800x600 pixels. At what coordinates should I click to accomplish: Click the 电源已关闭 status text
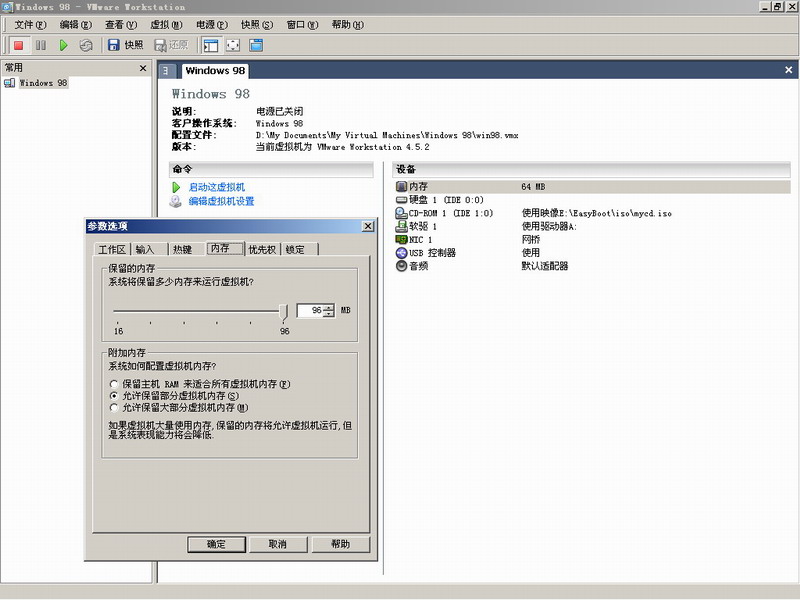click(280, 111)
